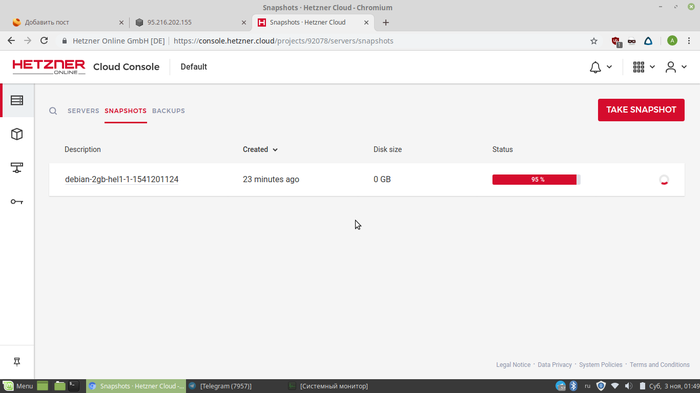The image size is (700, 393).
Task: Click the search magnifier icon
Action: tap(53, 111)
